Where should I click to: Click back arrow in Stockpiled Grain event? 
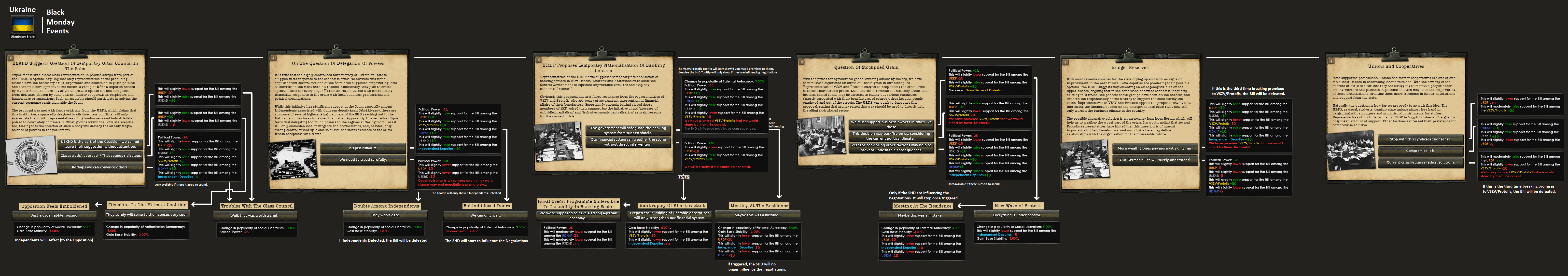pyautogui.click(x=802, y=62)
